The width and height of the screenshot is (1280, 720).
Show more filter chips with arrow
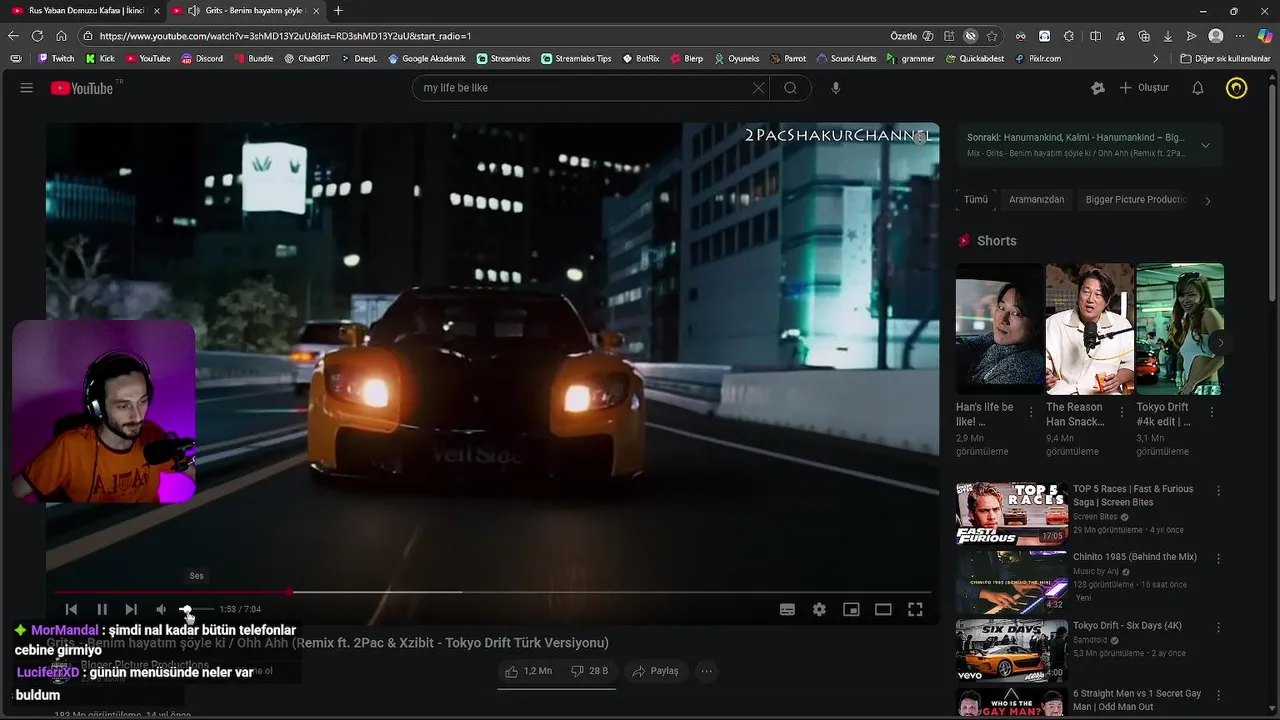pos(1207,201)
